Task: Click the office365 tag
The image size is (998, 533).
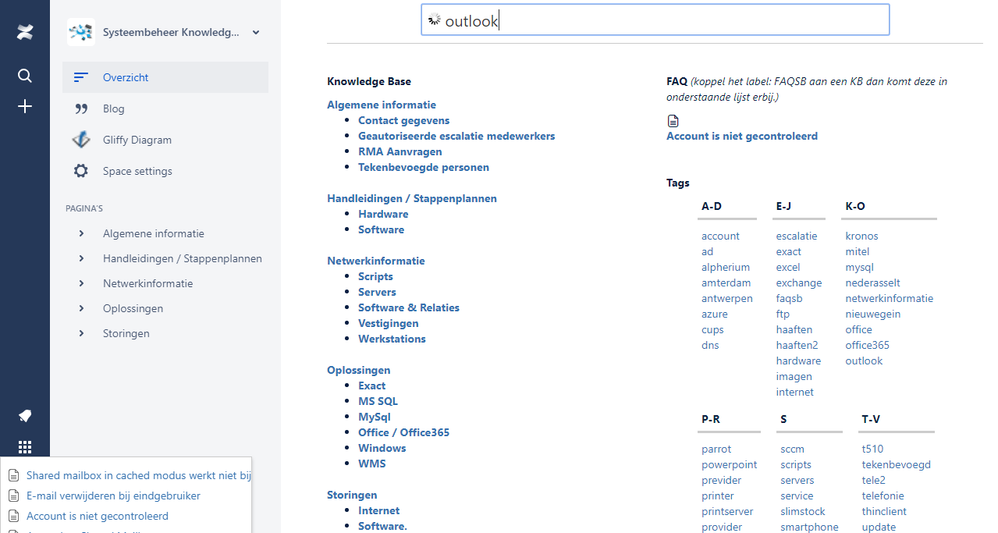Action: (x=867, y=345)
